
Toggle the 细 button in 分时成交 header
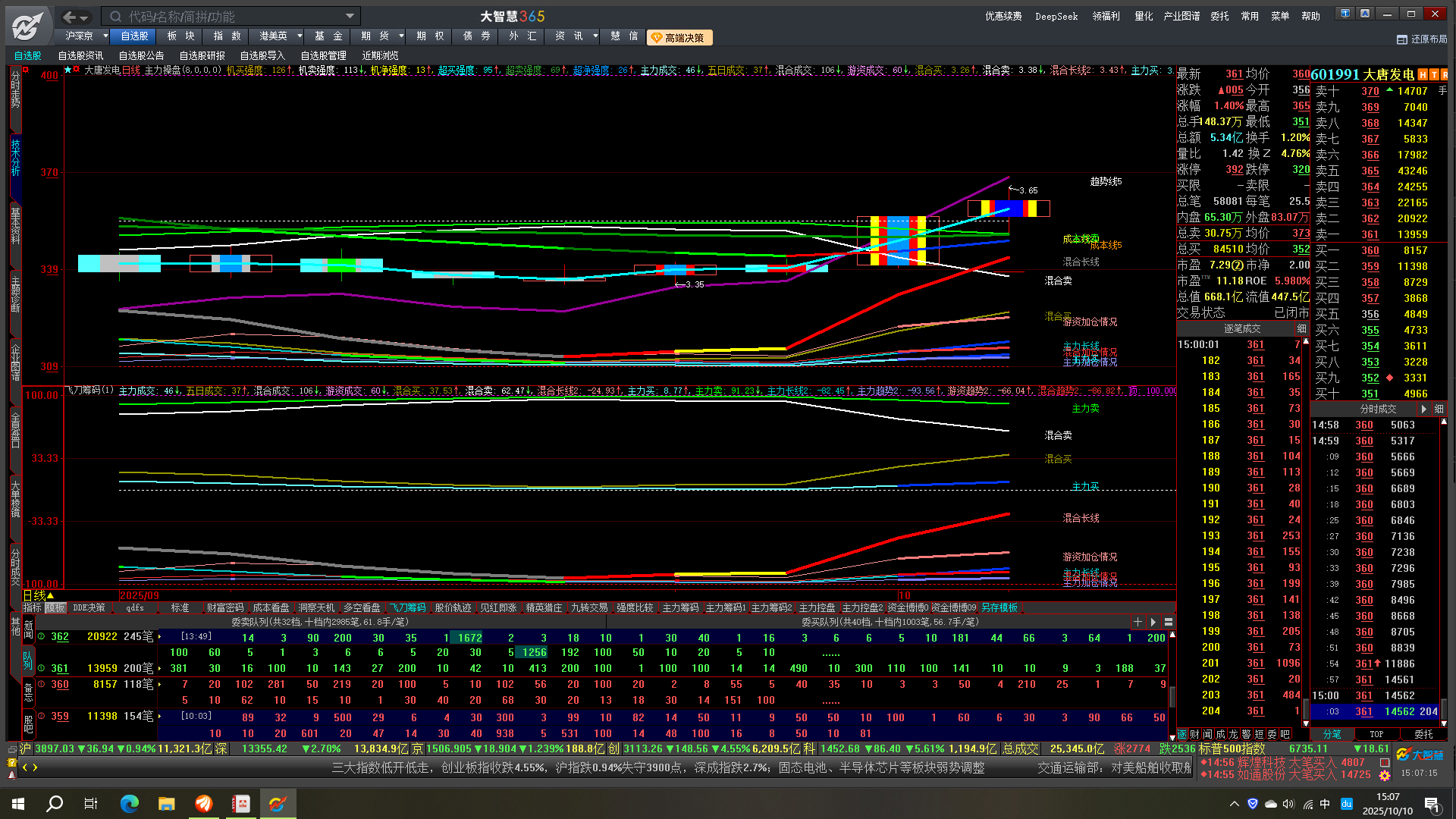coord(1439,409)
